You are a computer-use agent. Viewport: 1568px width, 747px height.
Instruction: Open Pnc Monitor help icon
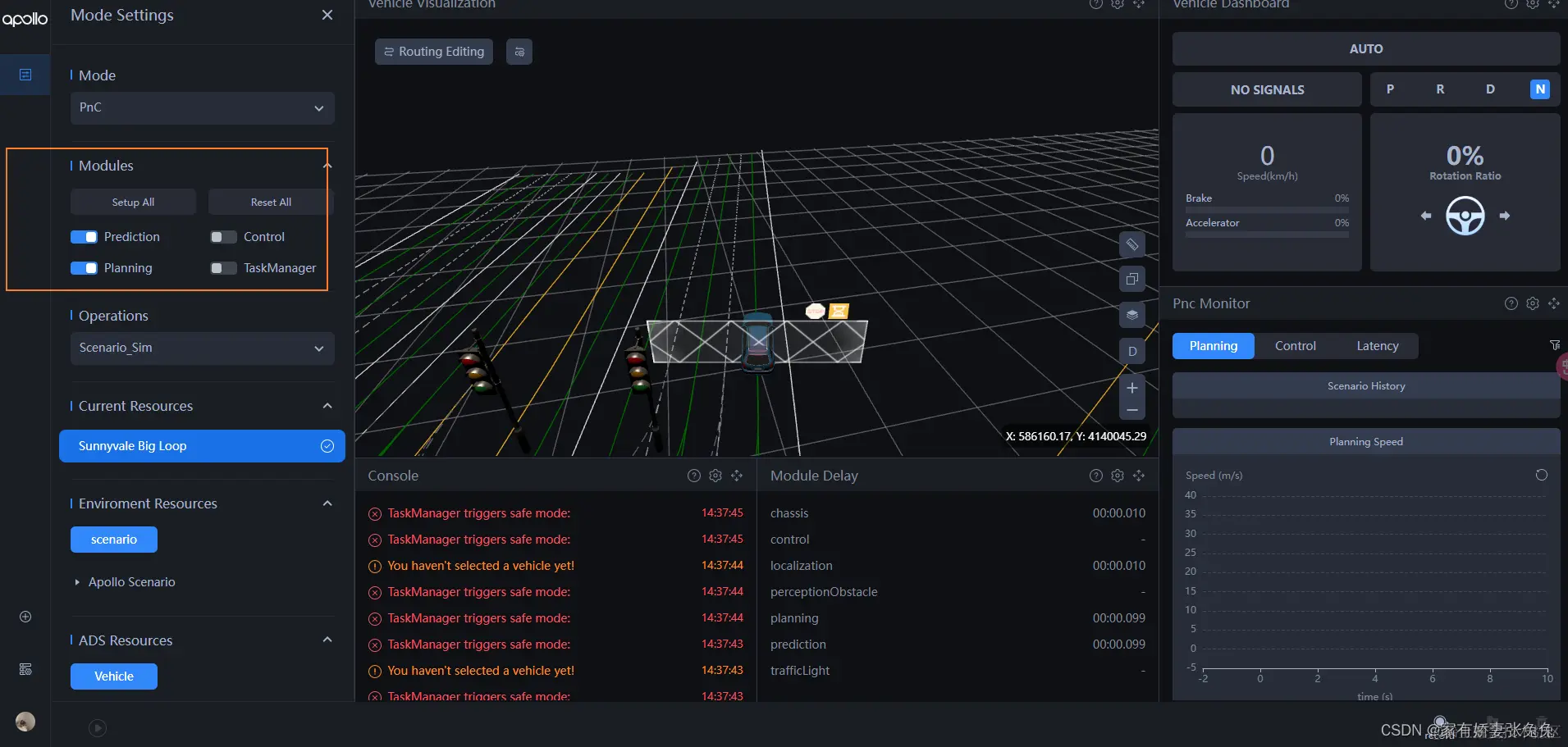1511,303
